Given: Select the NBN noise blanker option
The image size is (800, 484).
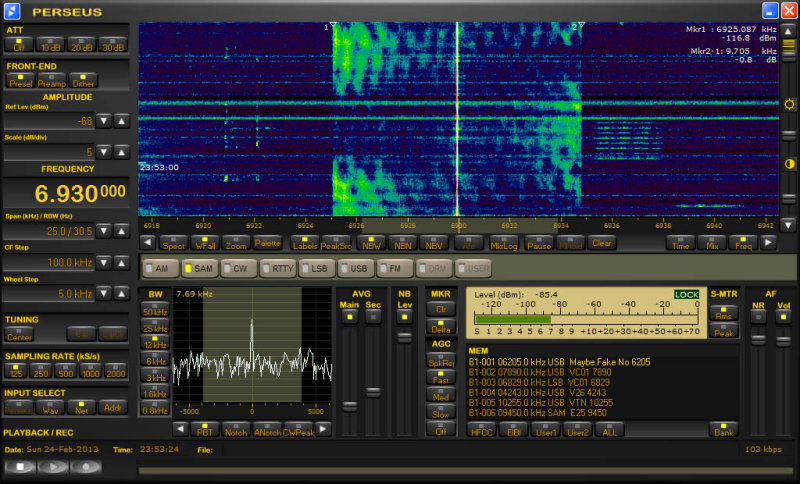Looking at the screenshot, I should 403,243.
